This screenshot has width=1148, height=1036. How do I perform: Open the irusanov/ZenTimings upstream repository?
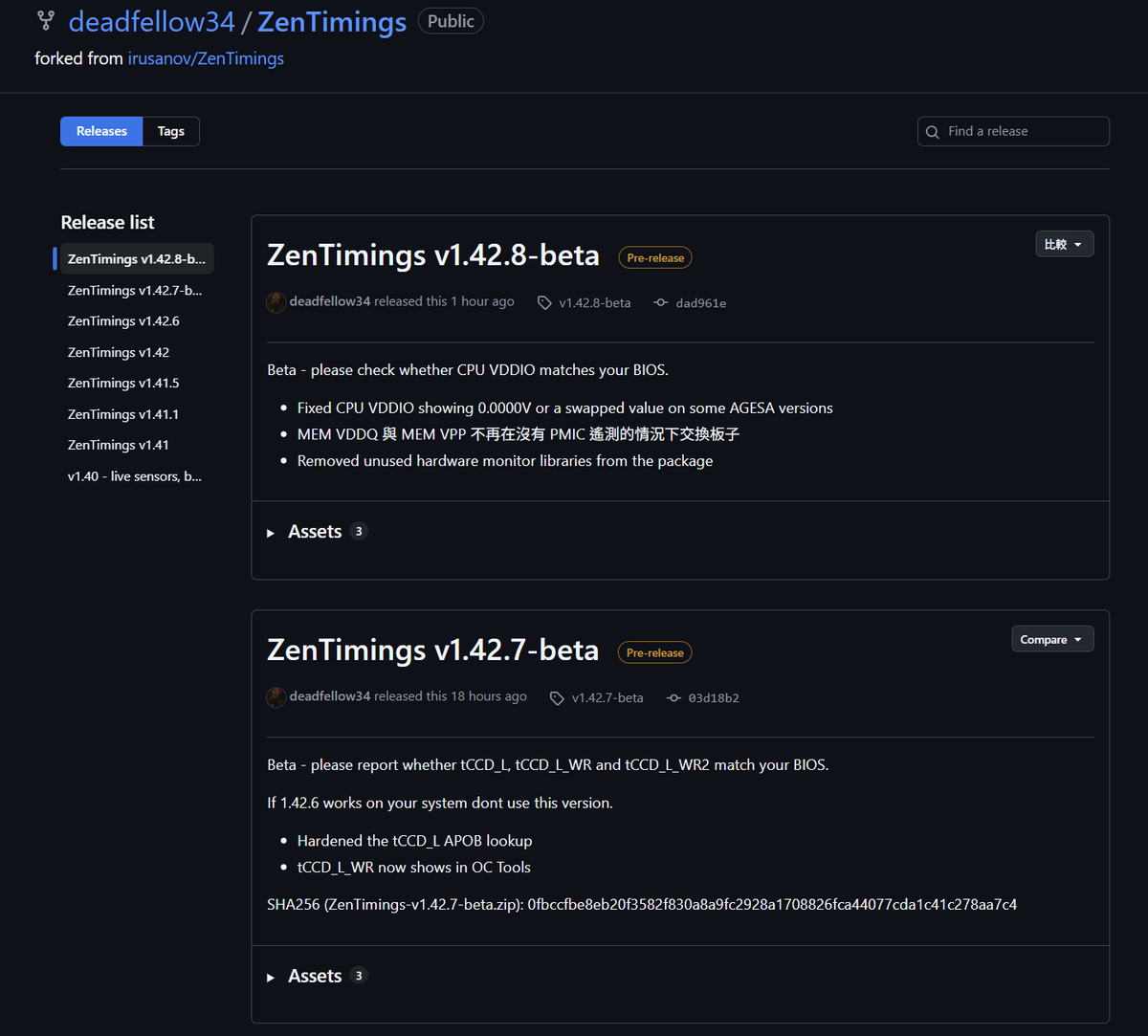tap(206, 58)
